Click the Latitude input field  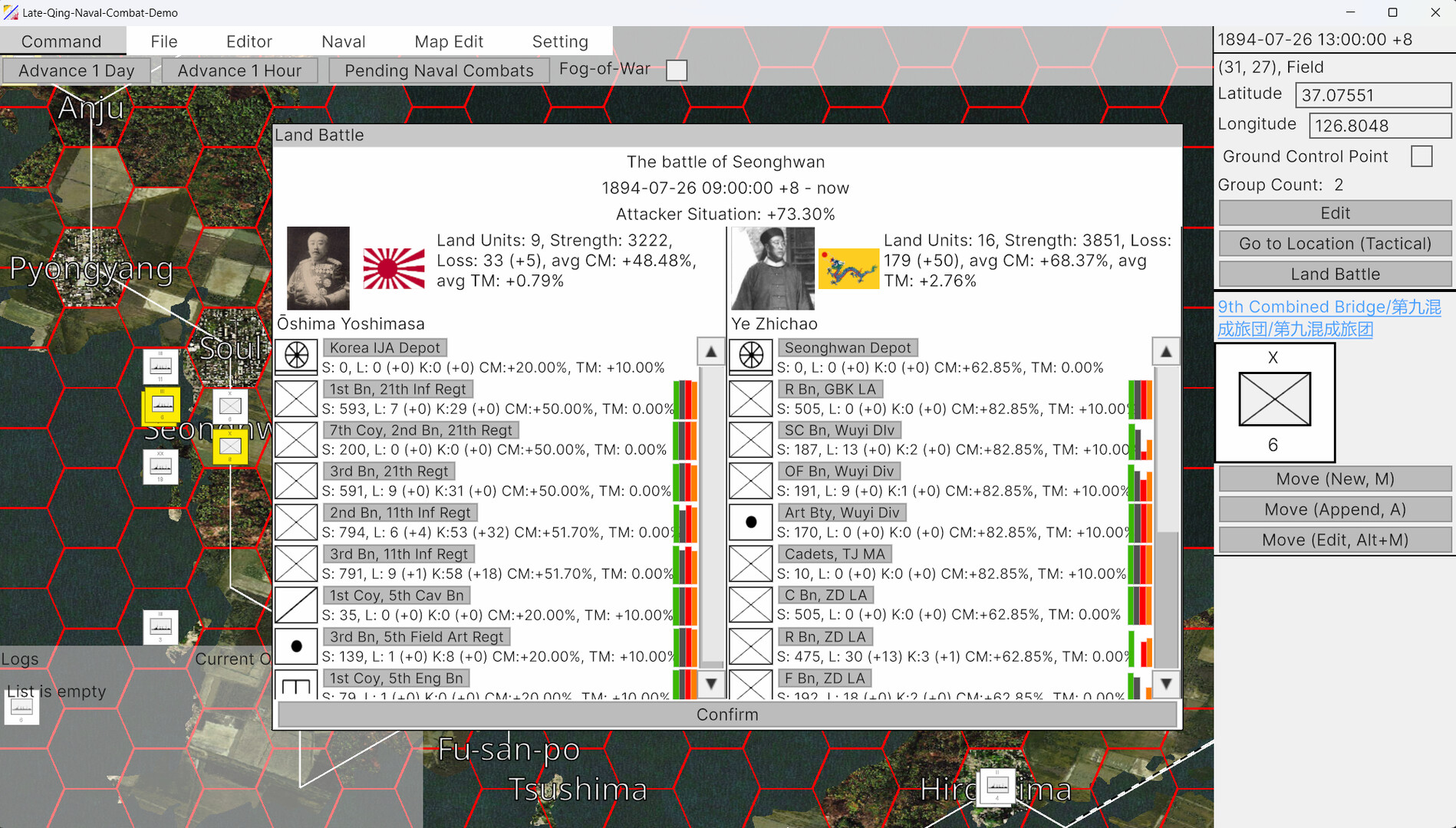click(1372, 95)
